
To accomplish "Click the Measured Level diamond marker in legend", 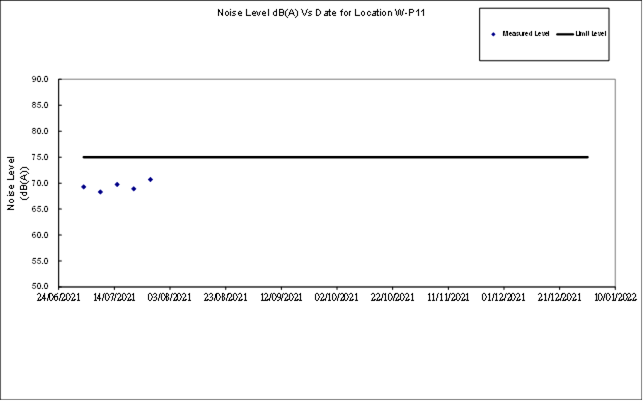I will coord(494,34).
